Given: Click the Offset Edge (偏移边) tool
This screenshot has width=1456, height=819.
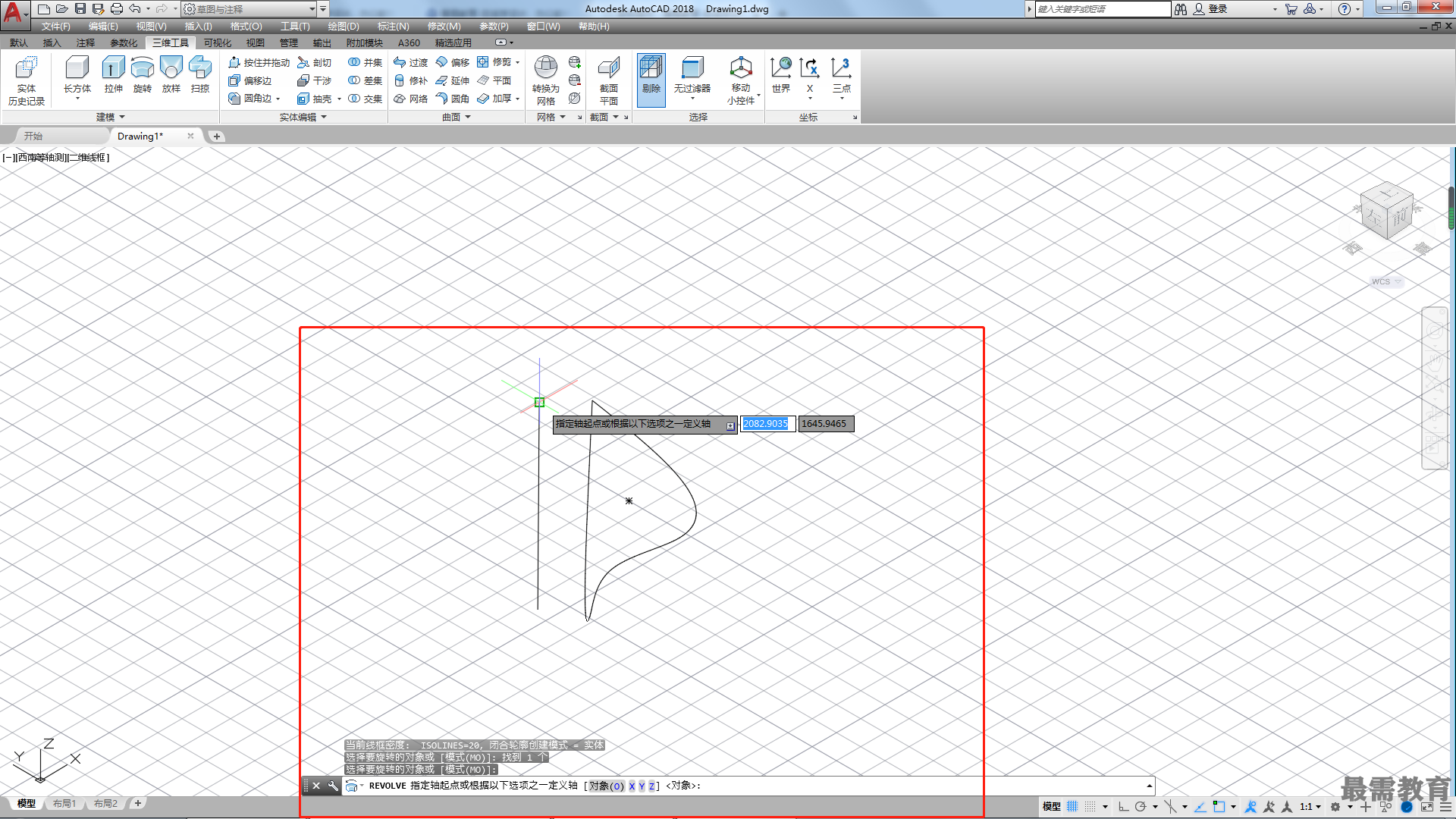Looking at the screenshot, I should 250,80.
